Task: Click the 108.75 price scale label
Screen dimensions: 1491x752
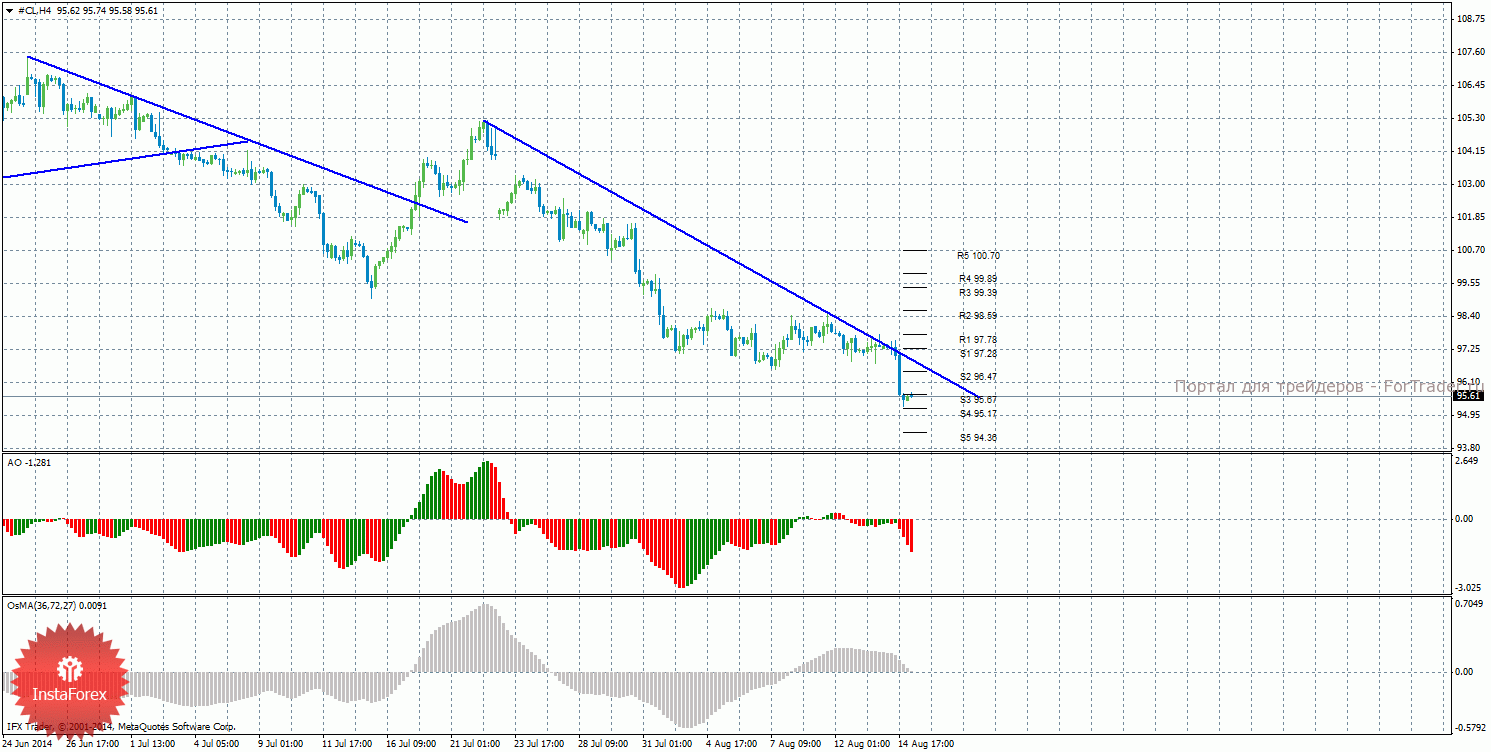Action: (1468, 19)
